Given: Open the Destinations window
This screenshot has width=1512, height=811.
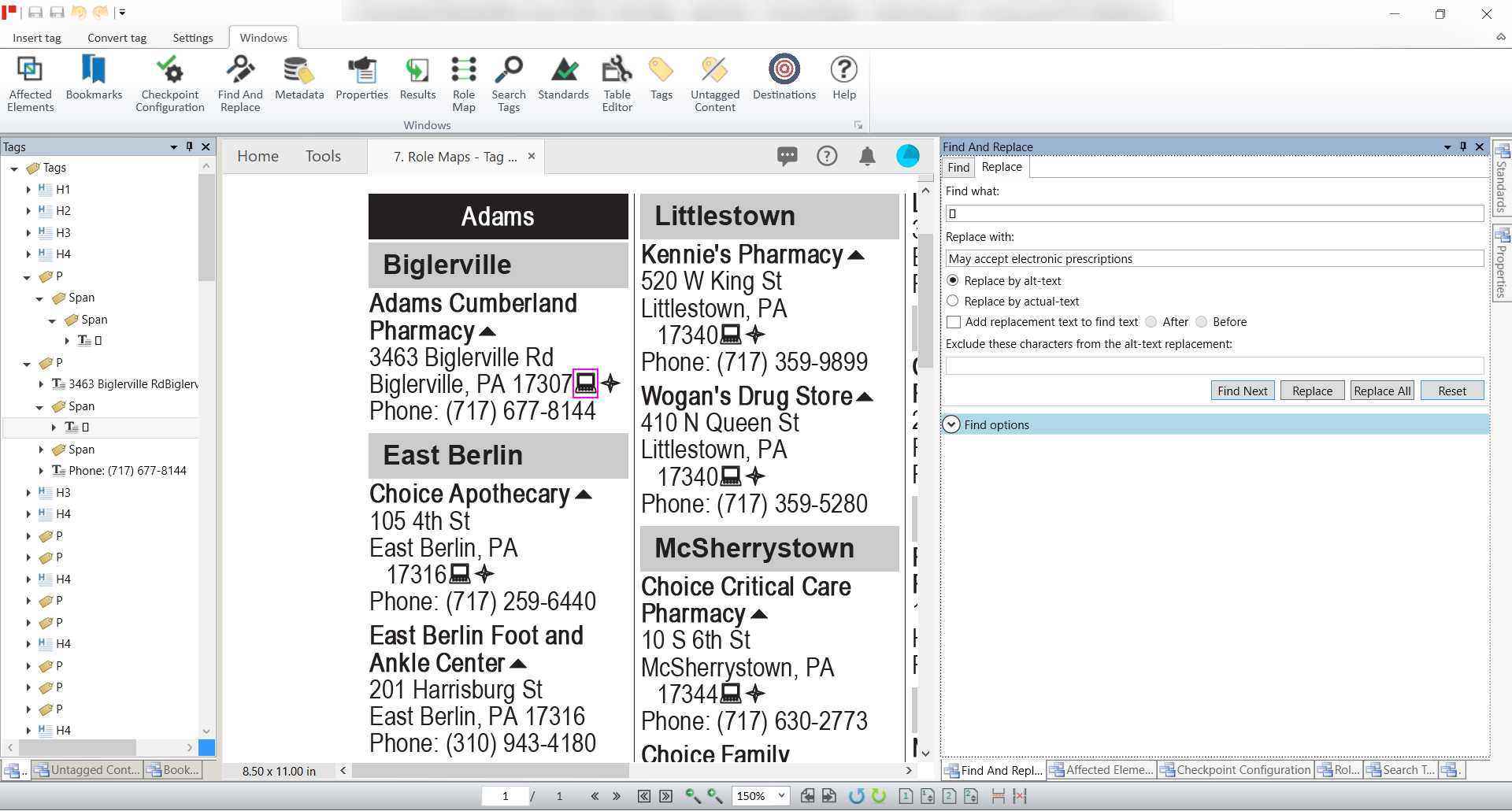Looking at the screenshot, I should click(x=784, y=78).
